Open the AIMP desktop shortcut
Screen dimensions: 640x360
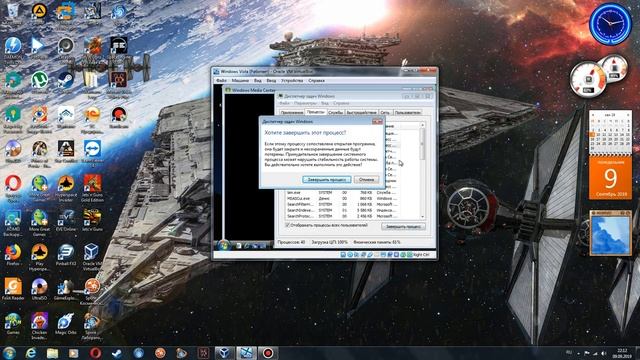pyautogui.click(x=40, y=14)
